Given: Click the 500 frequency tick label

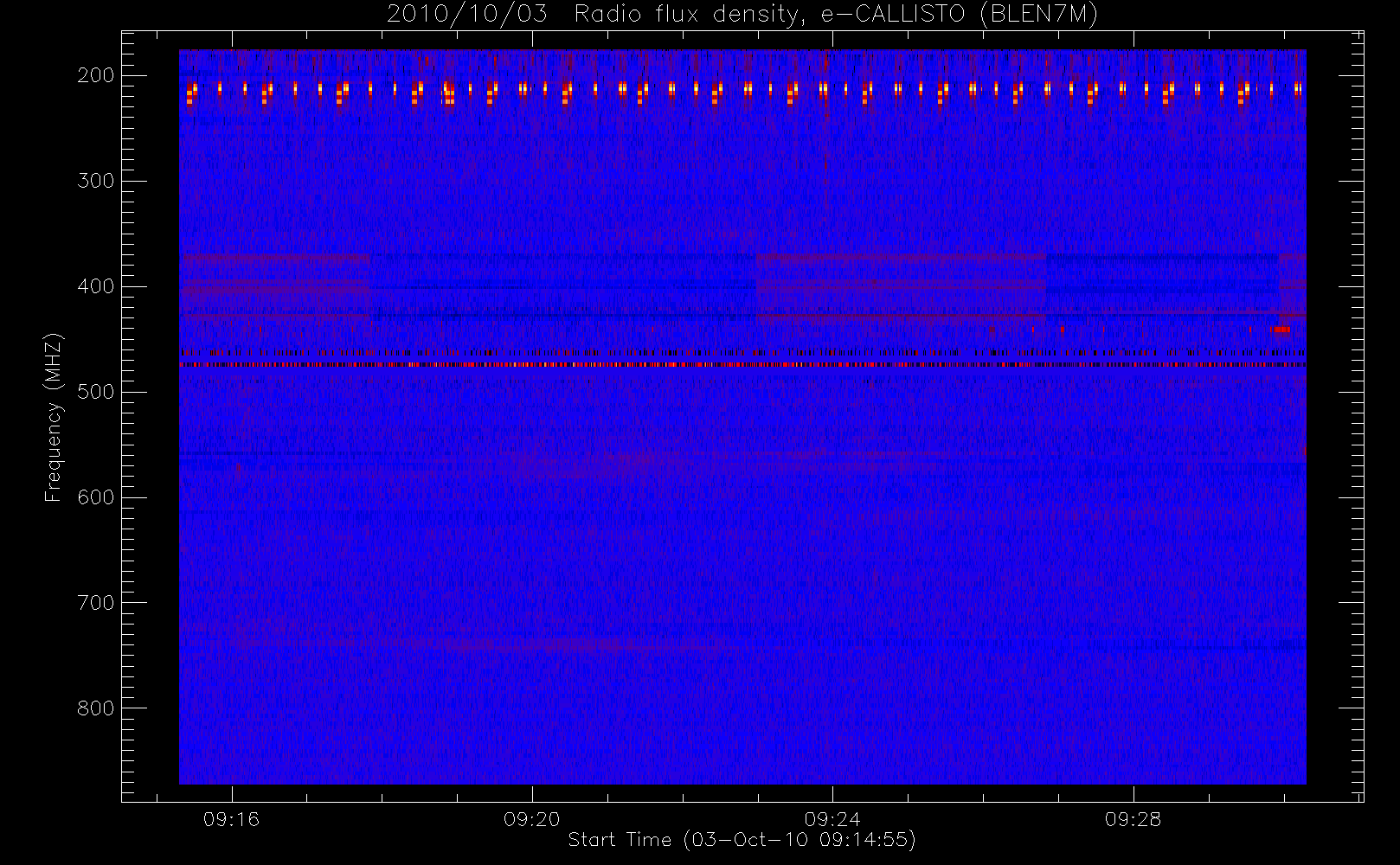Looking at the screenshot, I should pyautogui.click(x=95, y=392).
